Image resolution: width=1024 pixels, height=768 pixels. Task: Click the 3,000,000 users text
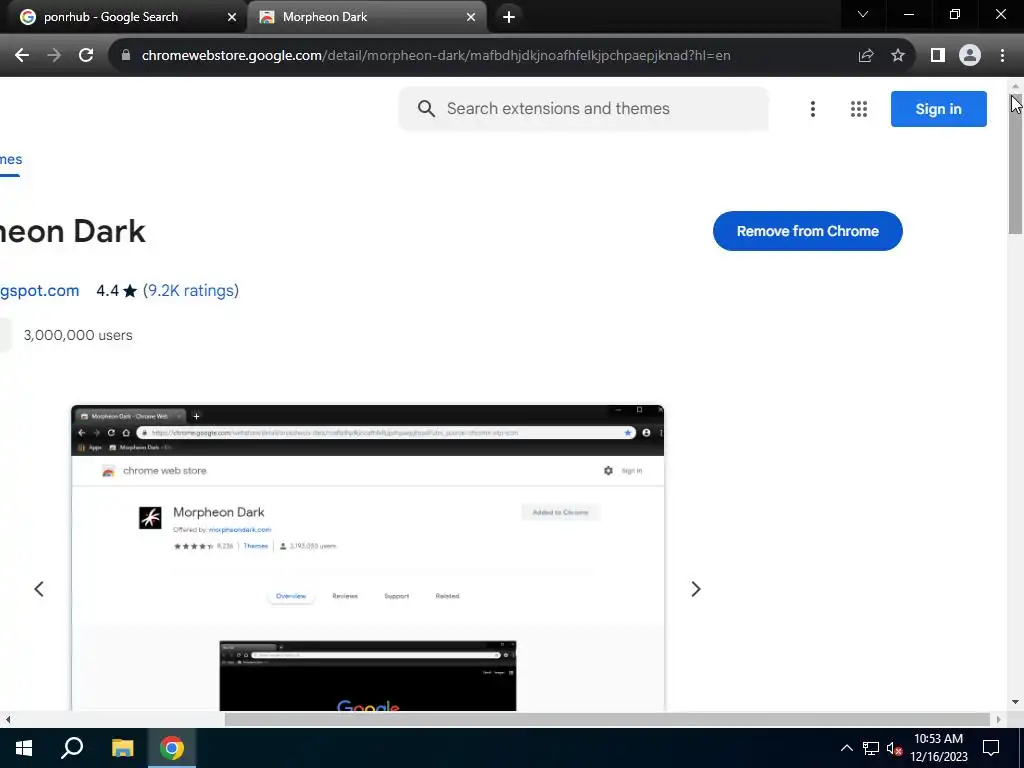tap(78, 335)
